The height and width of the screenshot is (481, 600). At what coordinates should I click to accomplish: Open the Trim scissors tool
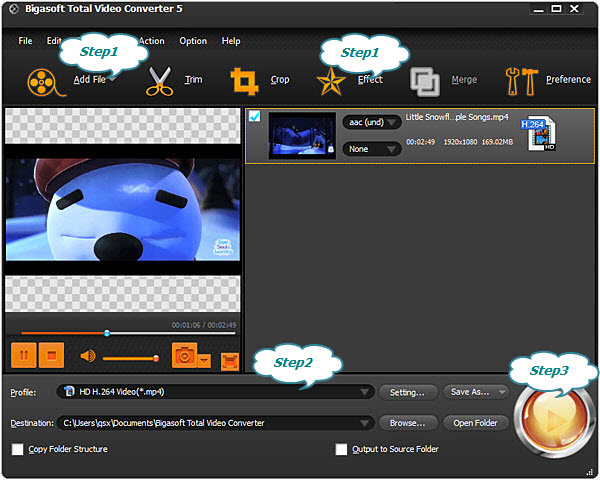(159, 81)
